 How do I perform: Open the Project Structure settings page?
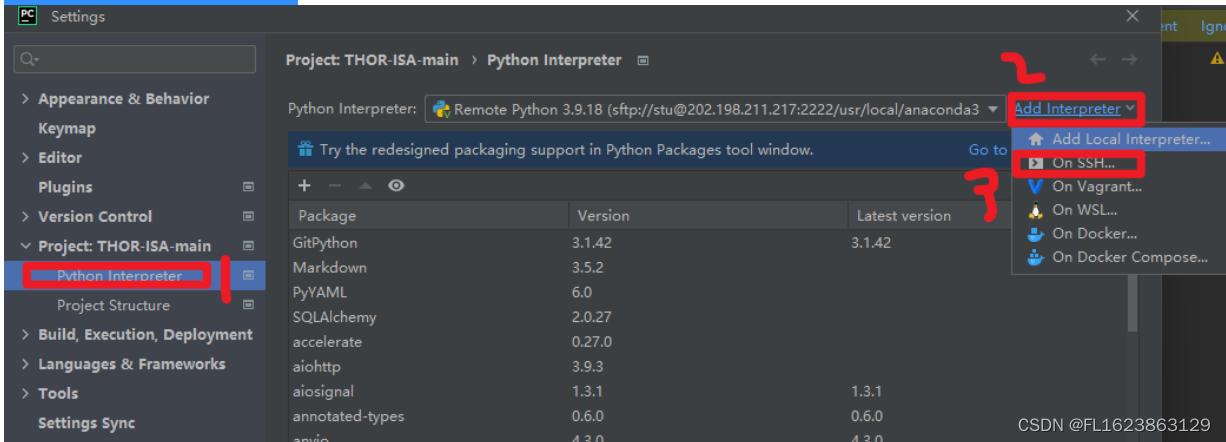point(113,305)
